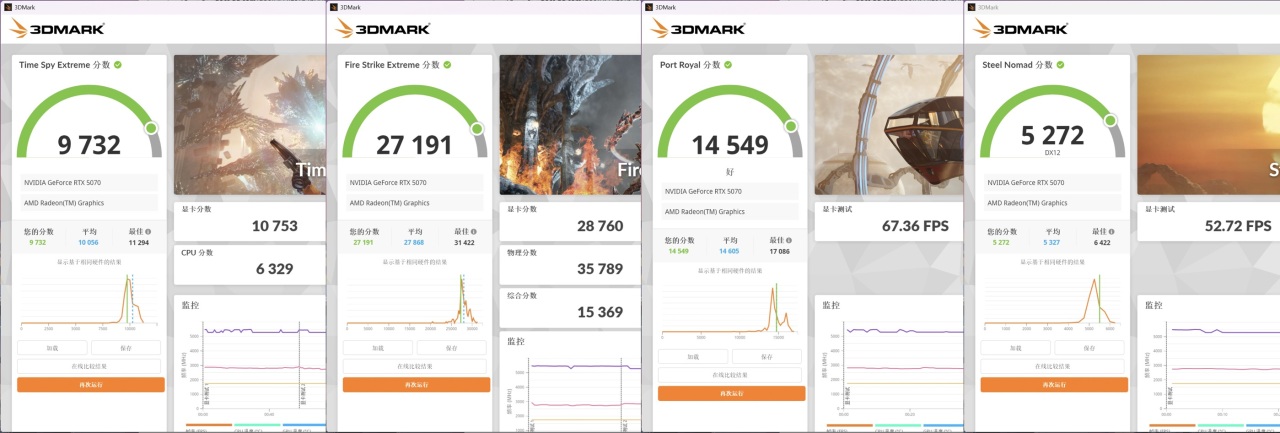
Task: Click best score 31 422 in Fire Strike window
Action: pos(464,242)
